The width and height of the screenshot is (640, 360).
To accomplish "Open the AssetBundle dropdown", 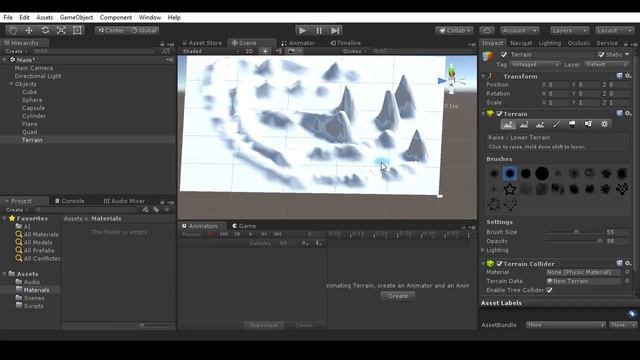I will coord(566,325).
